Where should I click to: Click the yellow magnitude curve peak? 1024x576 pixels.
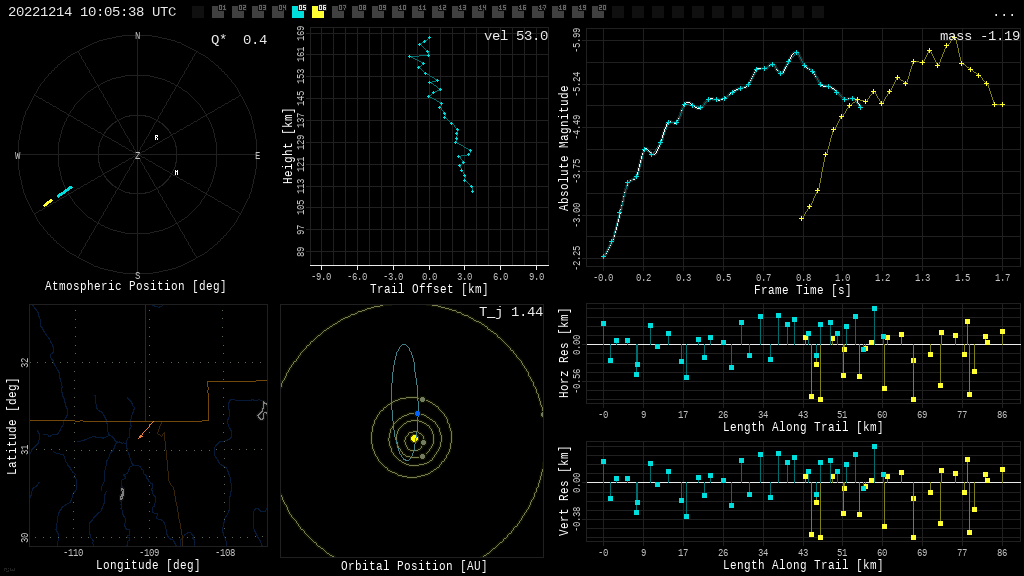[x=954, y=36]
